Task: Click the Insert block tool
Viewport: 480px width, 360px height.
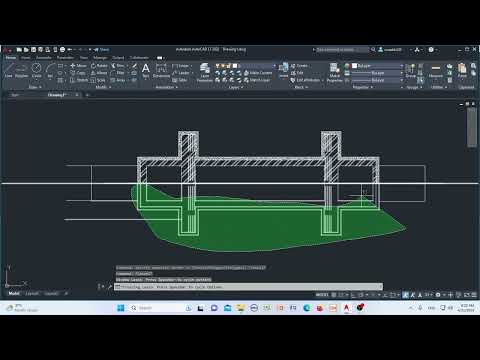Action: tap(283, 70)
